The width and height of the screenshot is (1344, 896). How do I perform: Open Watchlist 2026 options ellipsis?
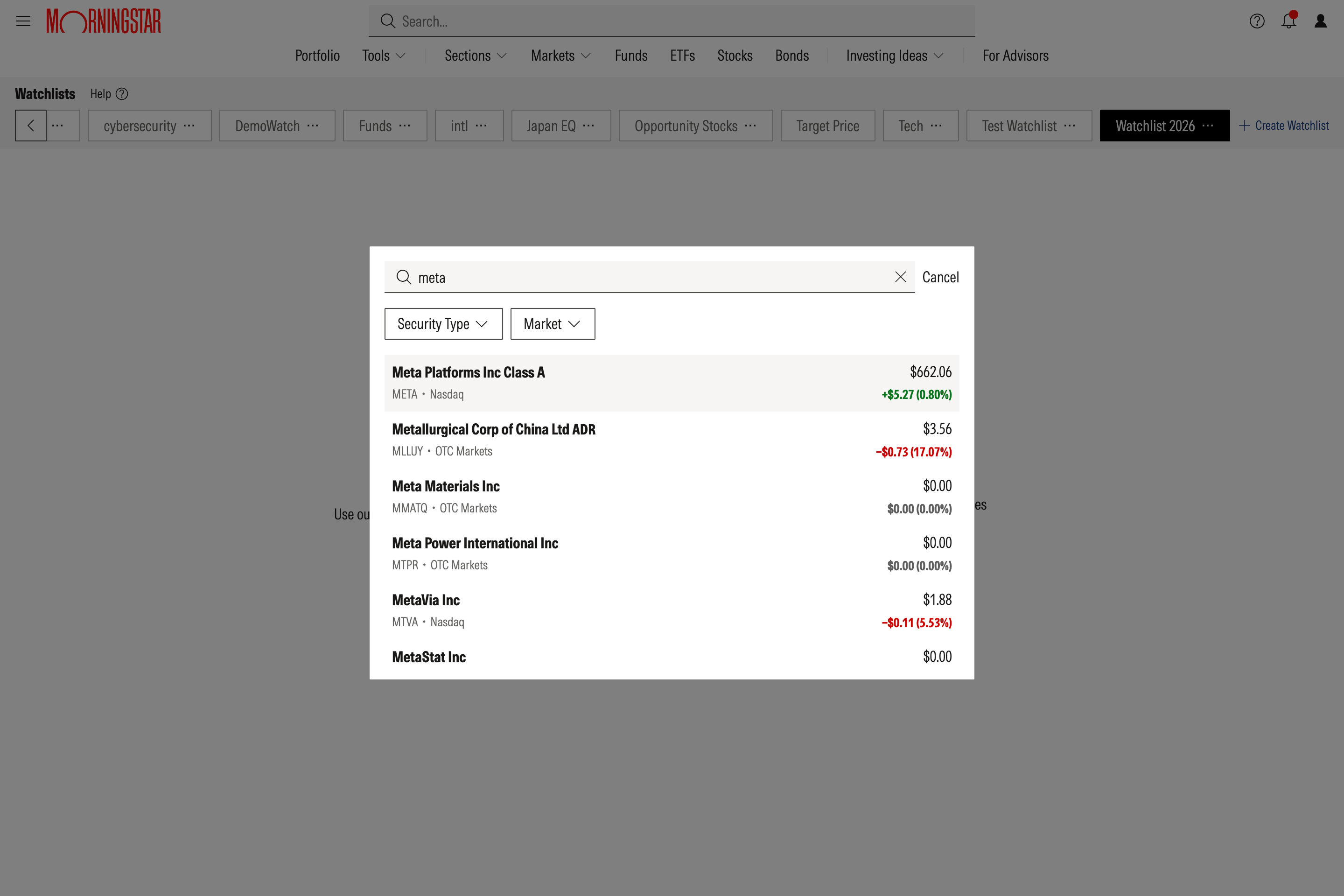pyautogui.click(x=1207, y=126)
